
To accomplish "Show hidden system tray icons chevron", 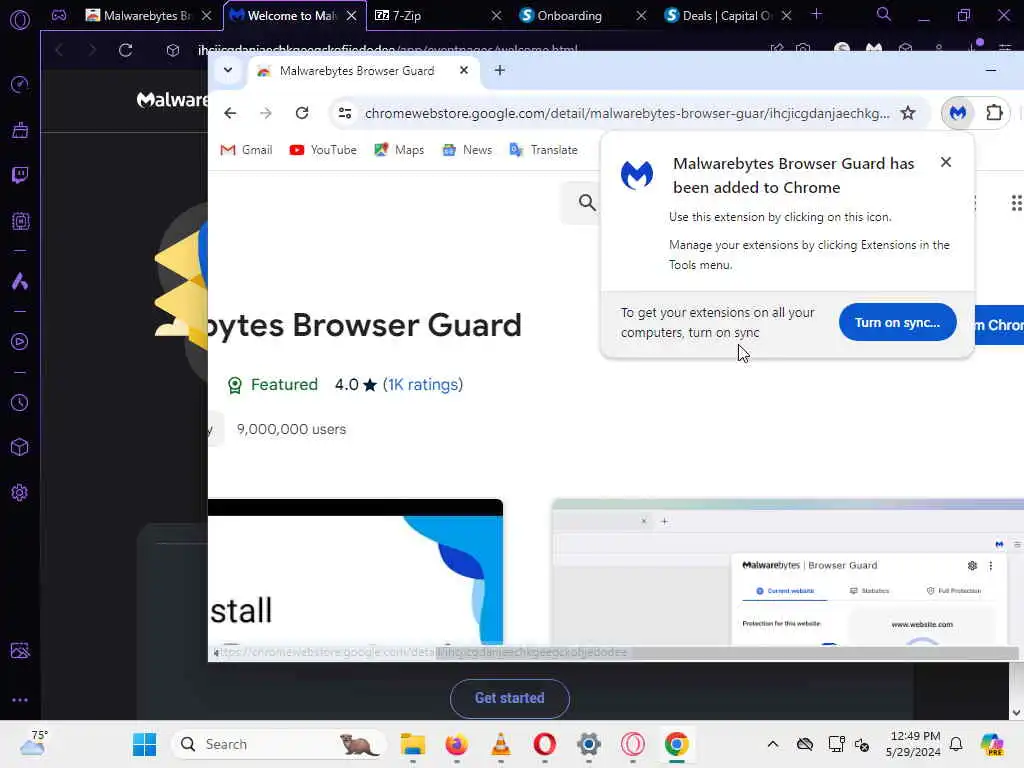I will [773, 744].
